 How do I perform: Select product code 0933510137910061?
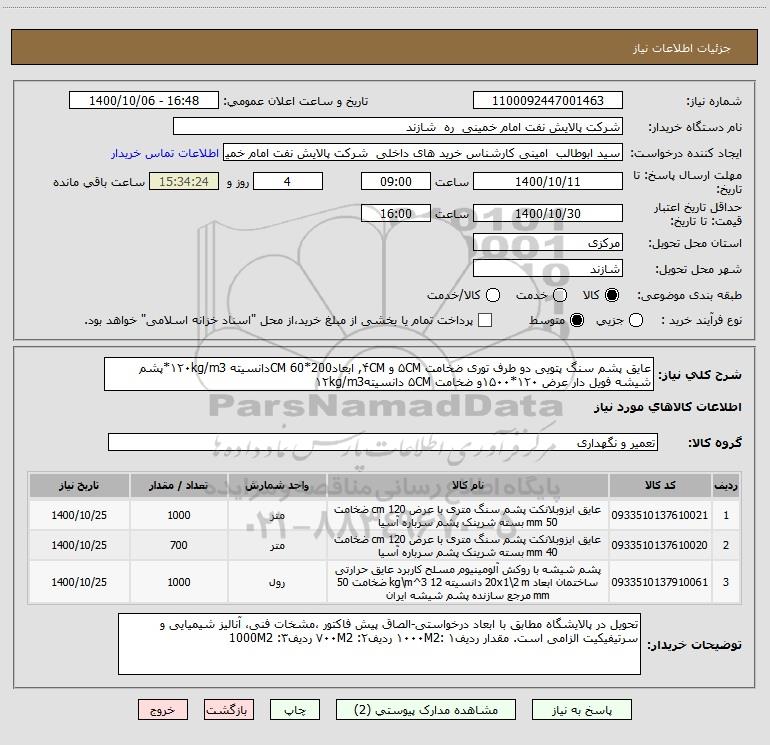click(x=660, y=582)
